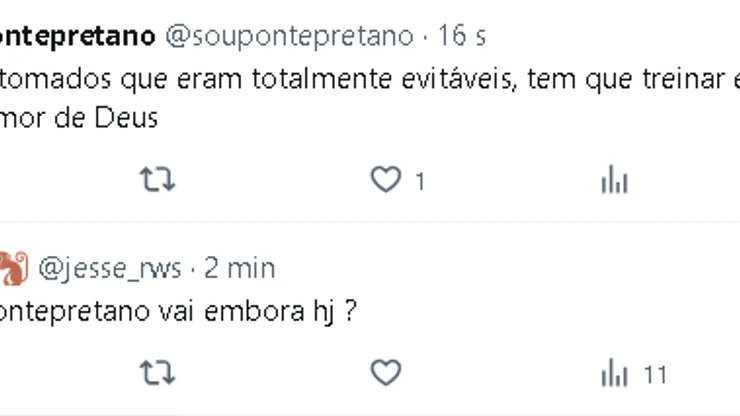Click the view count '11'
The width and height of the screenshot is (740, 416).
click(x=655, y=375)
